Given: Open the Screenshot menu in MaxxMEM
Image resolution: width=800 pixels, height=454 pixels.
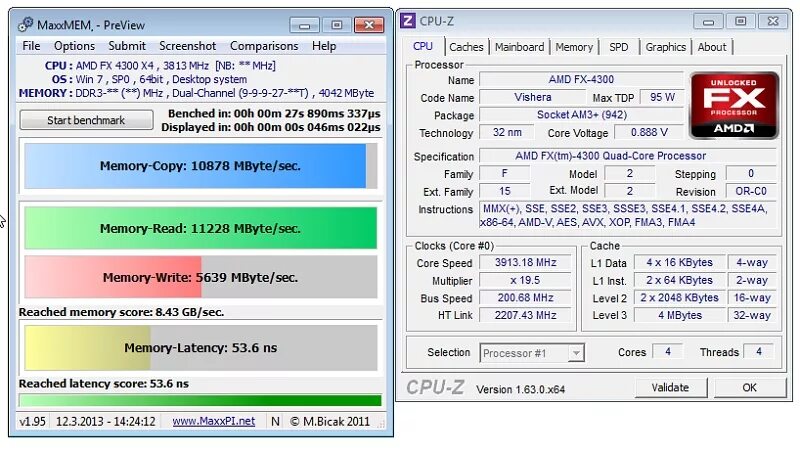Looking at the screenshot, I should (x=188, y=46).
